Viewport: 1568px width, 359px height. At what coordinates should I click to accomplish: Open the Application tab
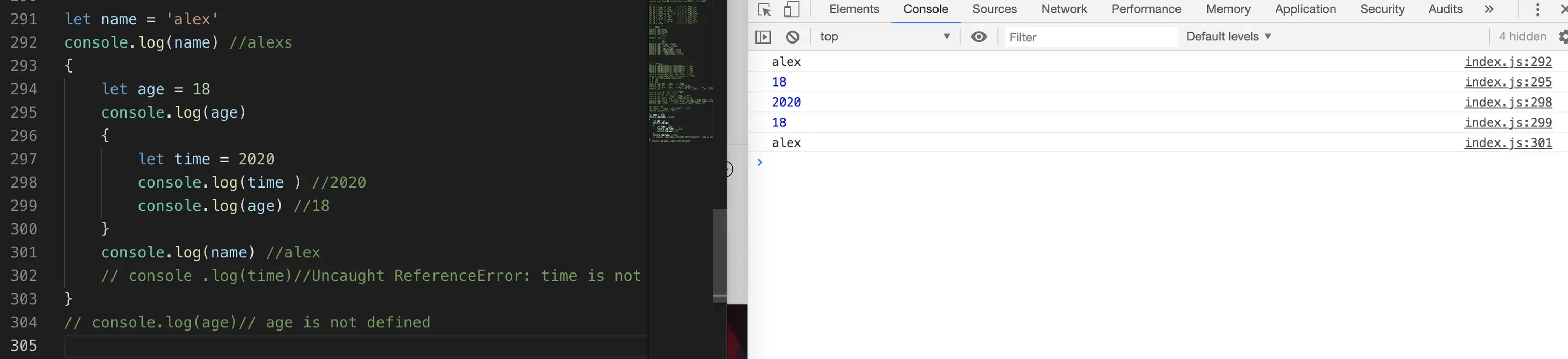coord(1305,9)
